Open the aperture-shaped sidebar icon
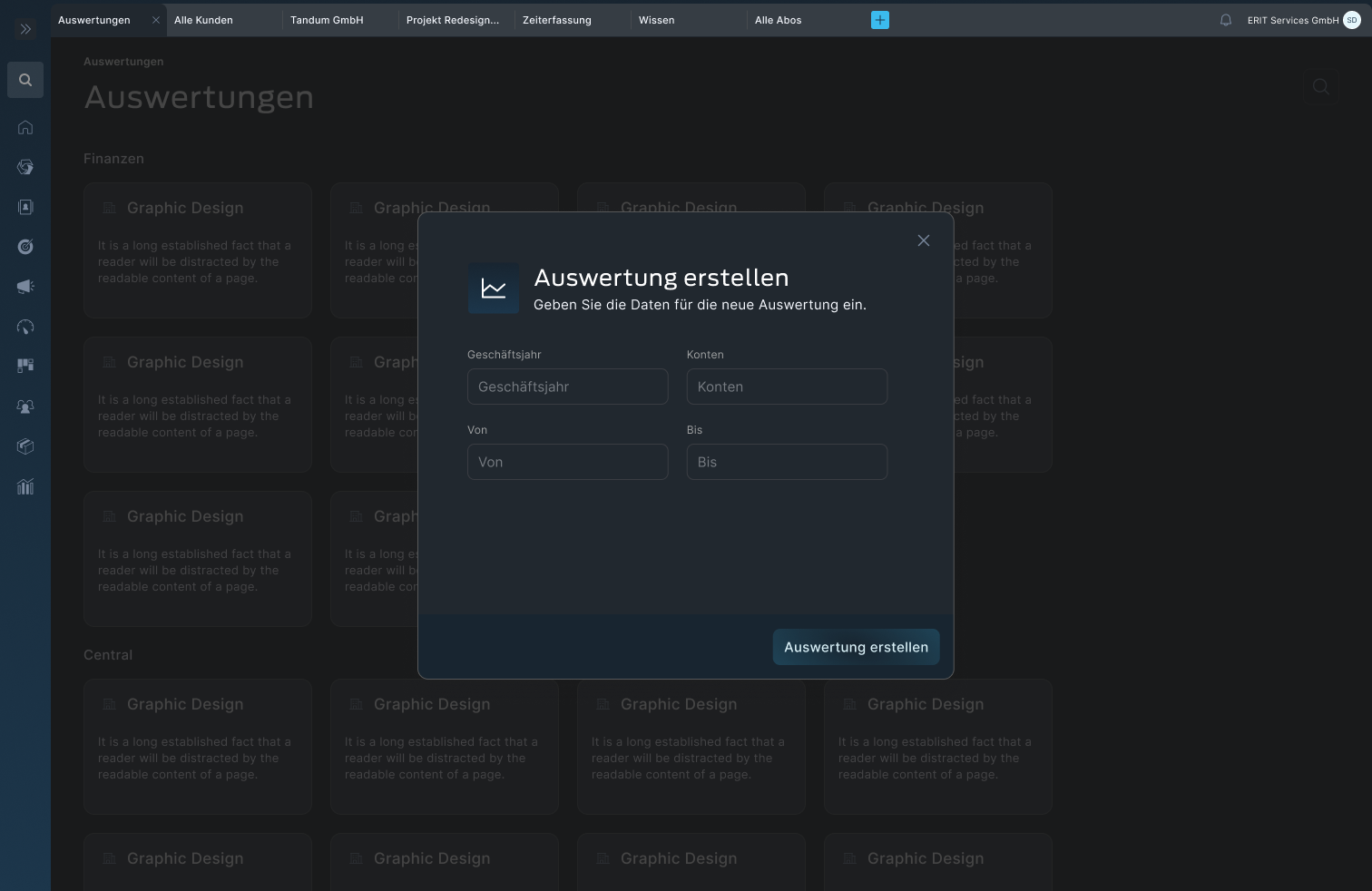 [25, 167]
